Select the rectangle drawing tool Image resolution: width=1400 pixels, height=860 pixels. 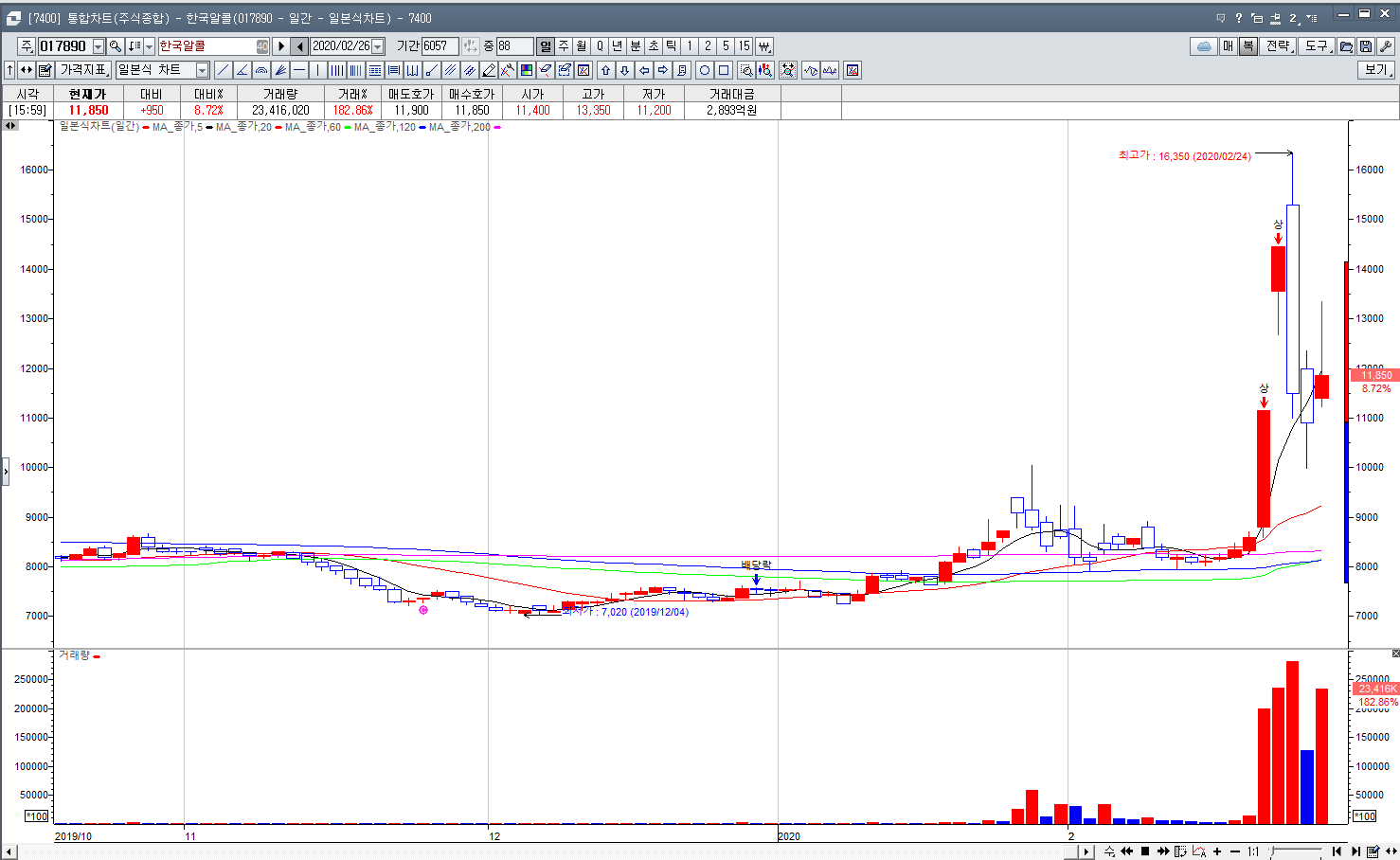[724, 70]
